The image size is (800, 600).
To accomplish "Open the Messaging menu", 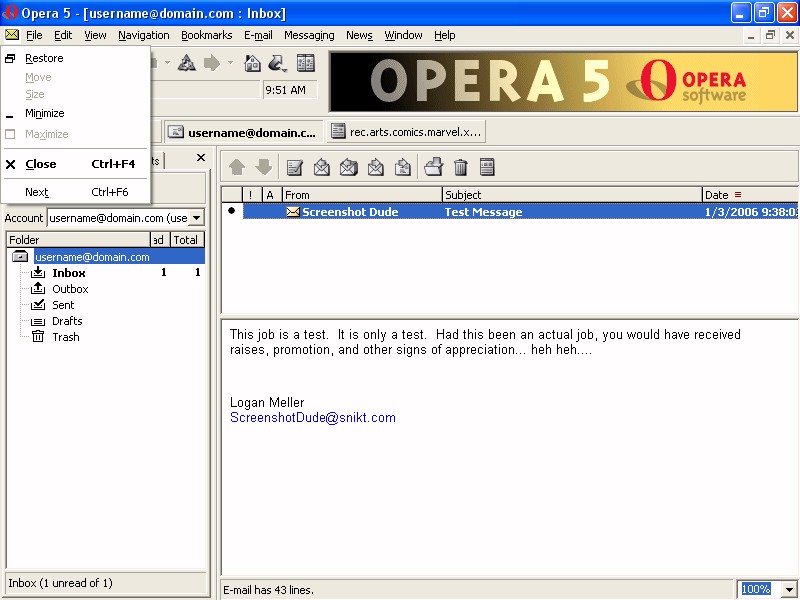I will [309, 35].
